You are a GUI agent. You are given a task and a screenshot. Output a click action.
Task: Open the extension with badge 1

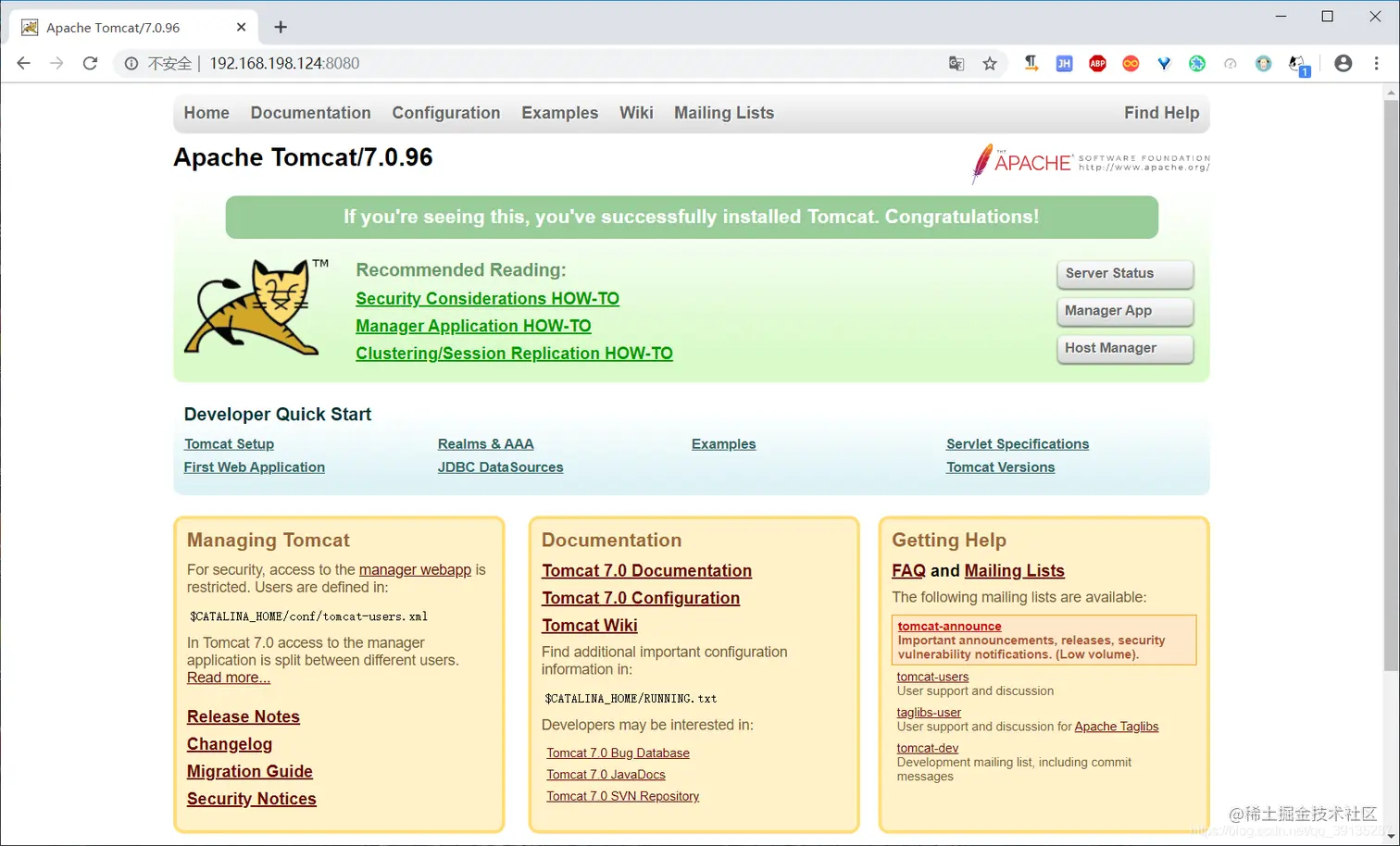pos(1298,65)
